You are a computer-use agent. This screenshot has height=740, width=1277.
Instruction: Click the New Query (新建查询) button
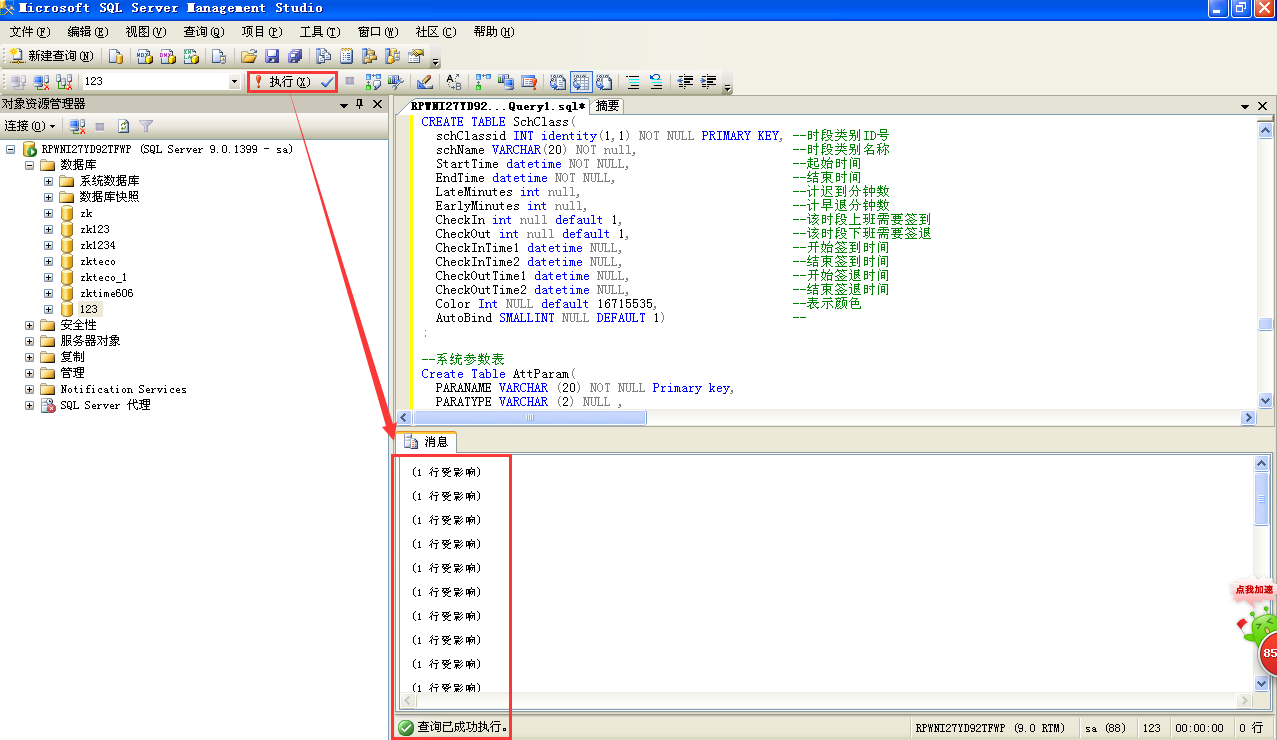[51, 56]
